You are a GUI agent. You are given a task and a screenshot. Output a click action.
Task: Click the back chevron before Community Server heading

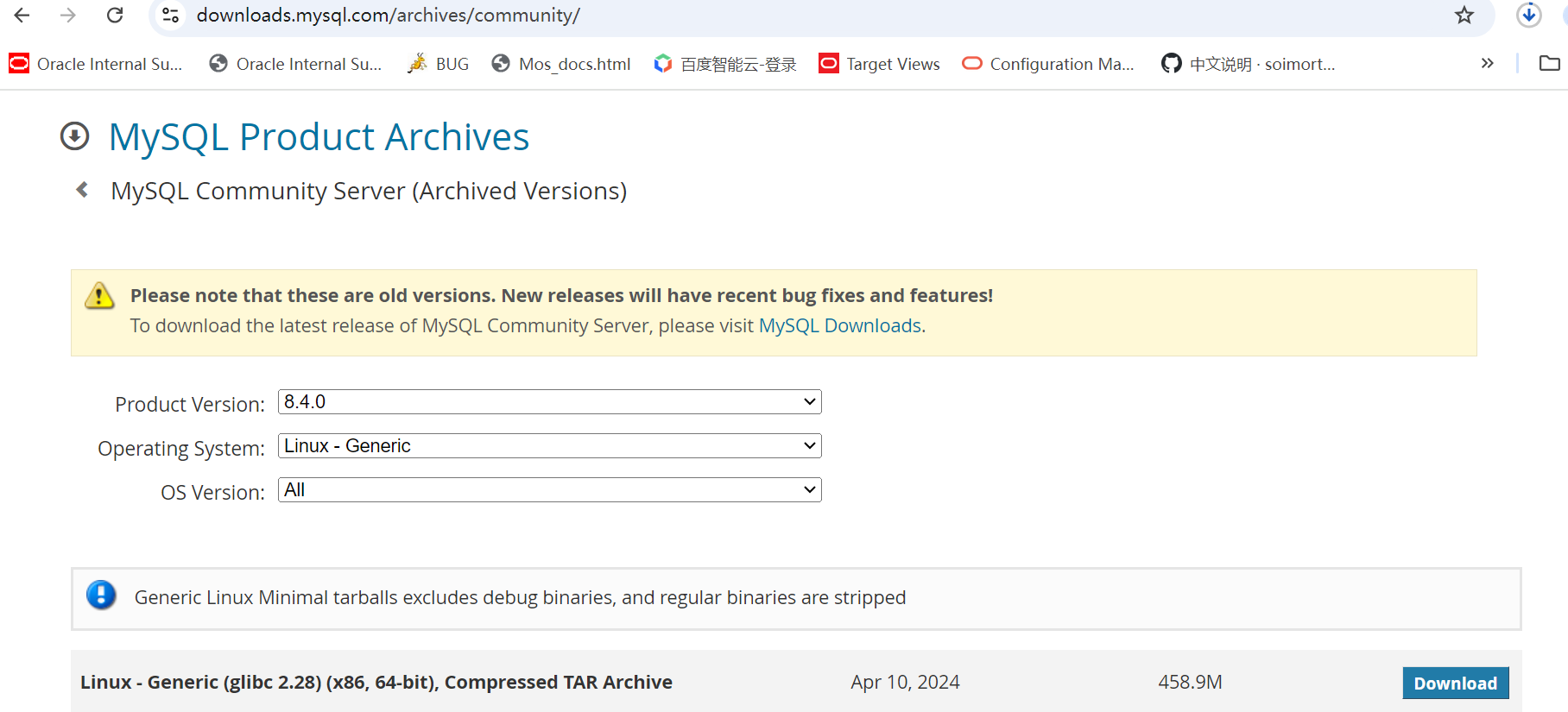83,190
